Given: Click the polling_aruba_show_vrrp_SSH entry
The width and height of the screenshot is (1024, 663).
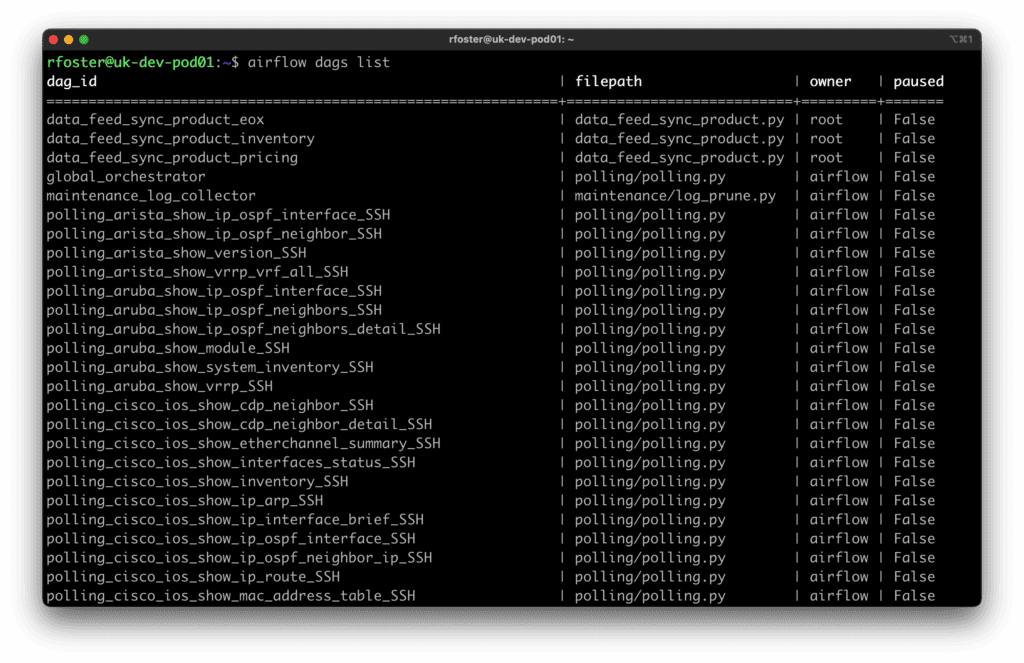Looking at the screenshot, I should (159, 386).
